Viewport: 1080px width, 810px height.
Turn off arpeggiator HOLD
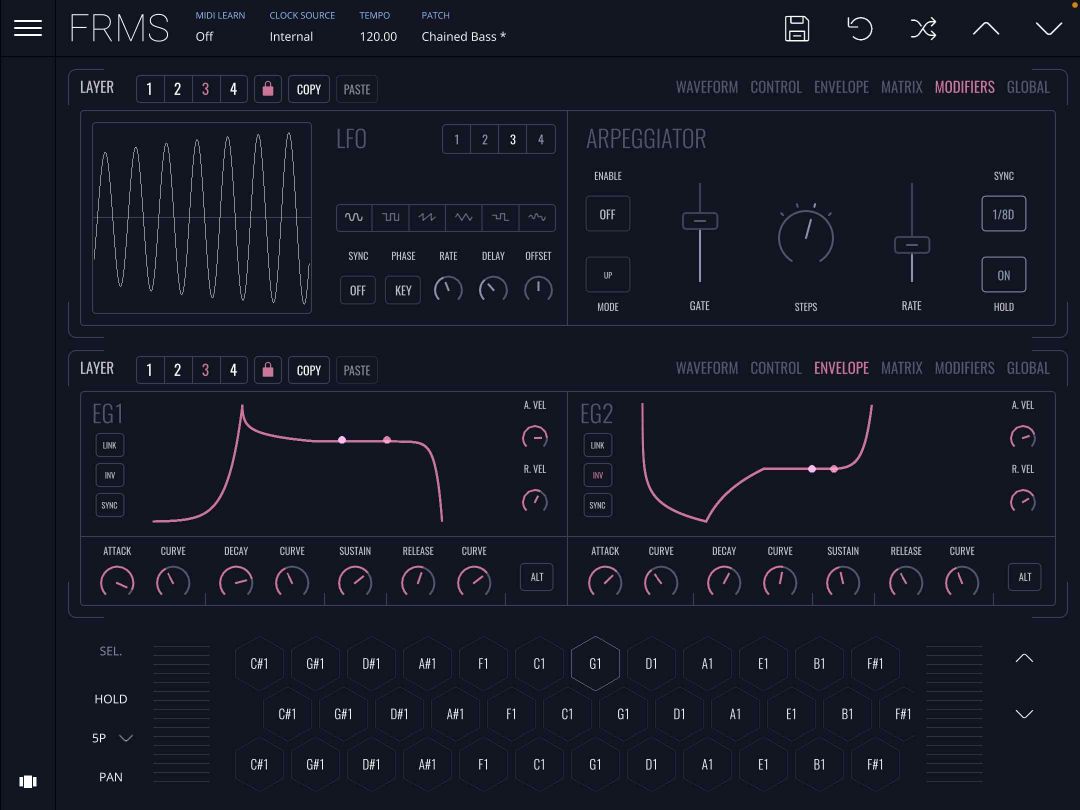[x=1003, y=274]
